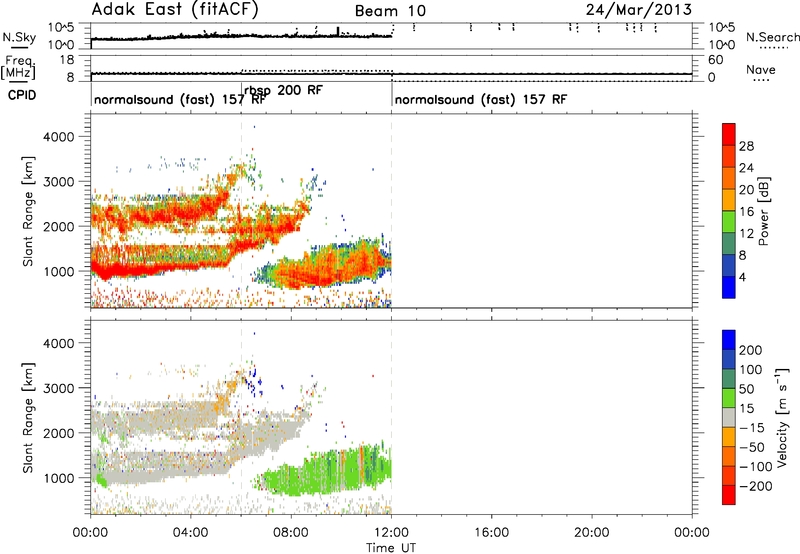Click 'normalsound (fast) 157 RF' label after 12:00
This screenshot has width=800, height=554.
481,99
